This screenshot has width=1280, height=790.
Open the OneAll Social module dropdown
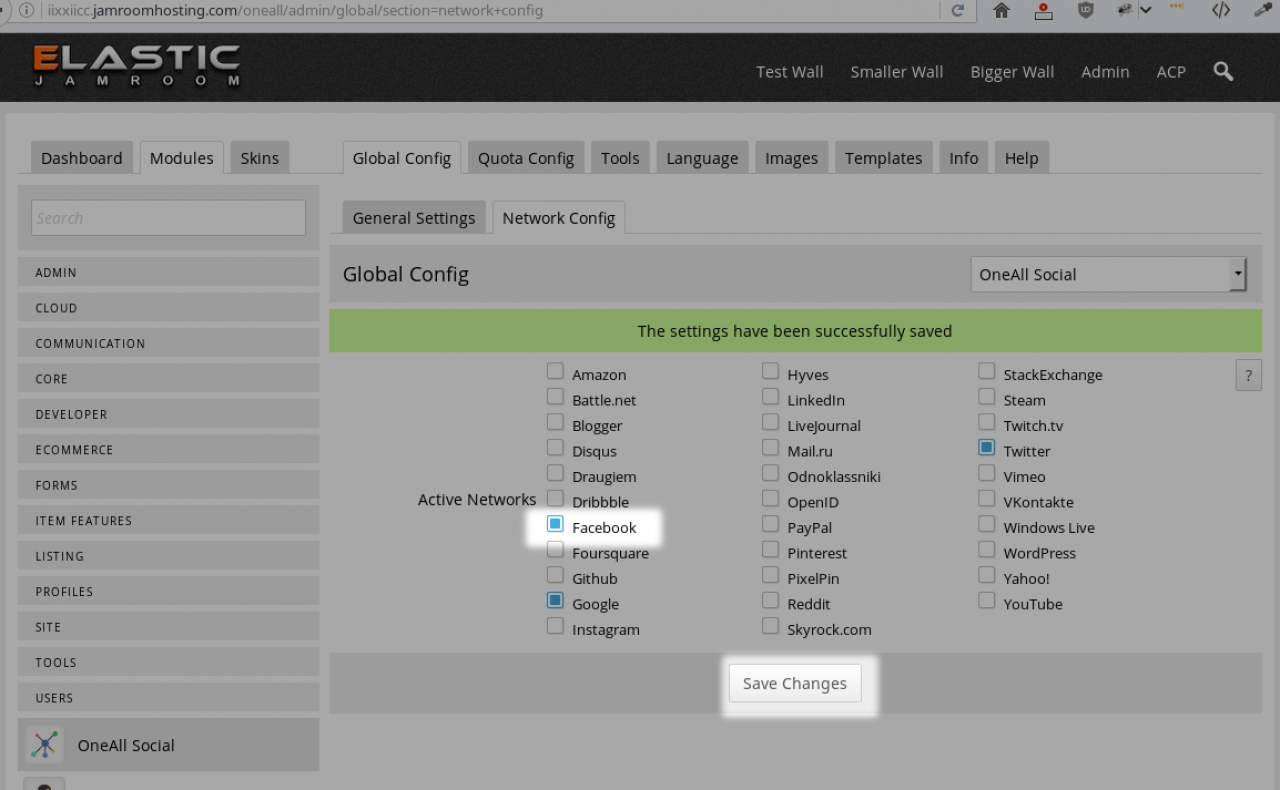pos(1108,274)
